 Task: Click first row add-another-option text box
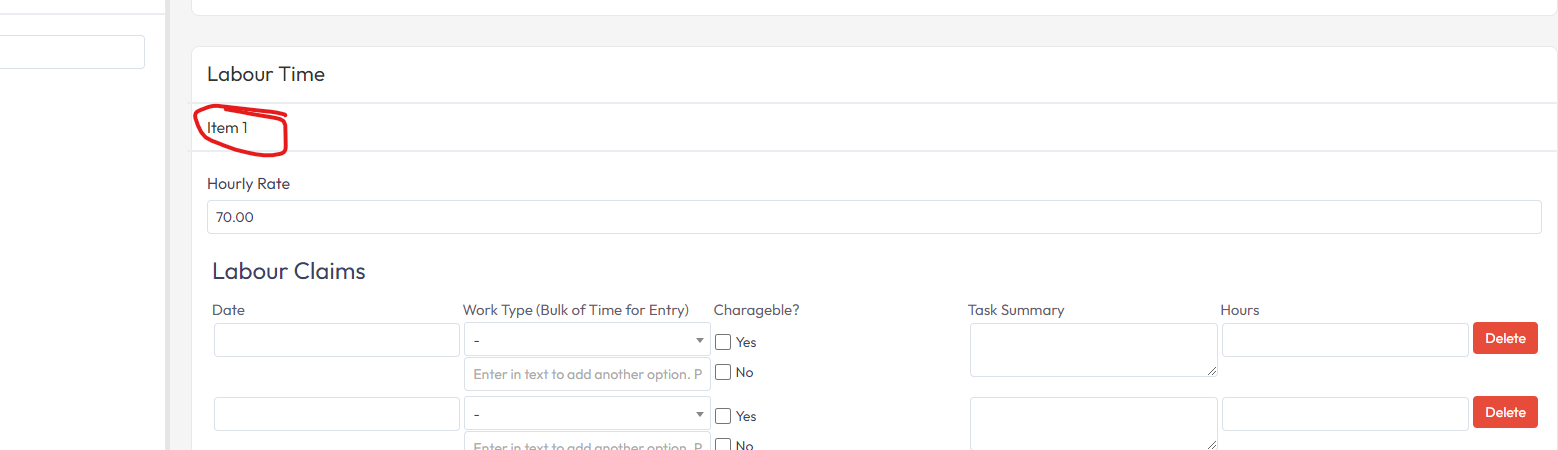(x=587, y=374)
